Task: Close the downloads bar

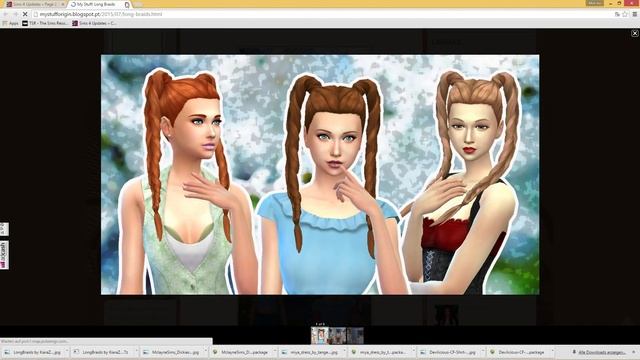Action: pos(634,351)
